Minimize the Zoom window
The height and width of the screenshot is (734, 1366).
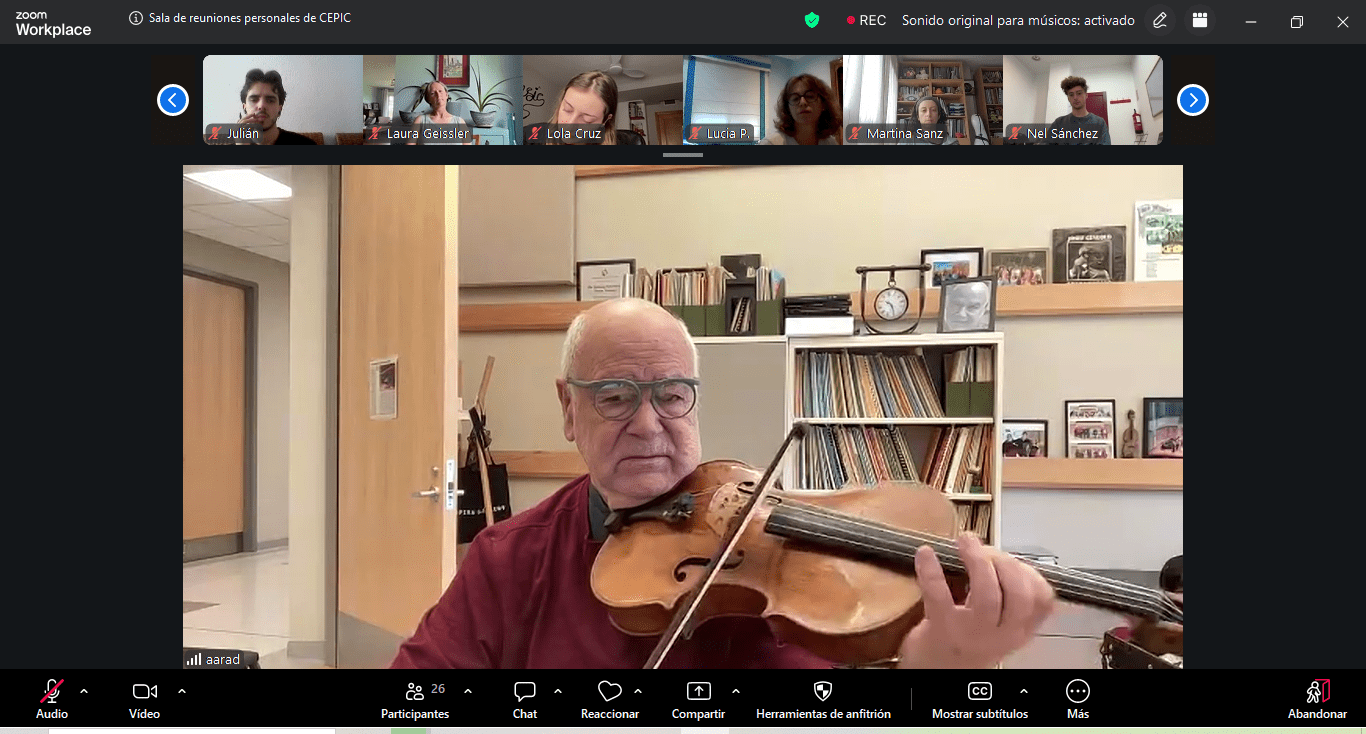pos(1250,21)
